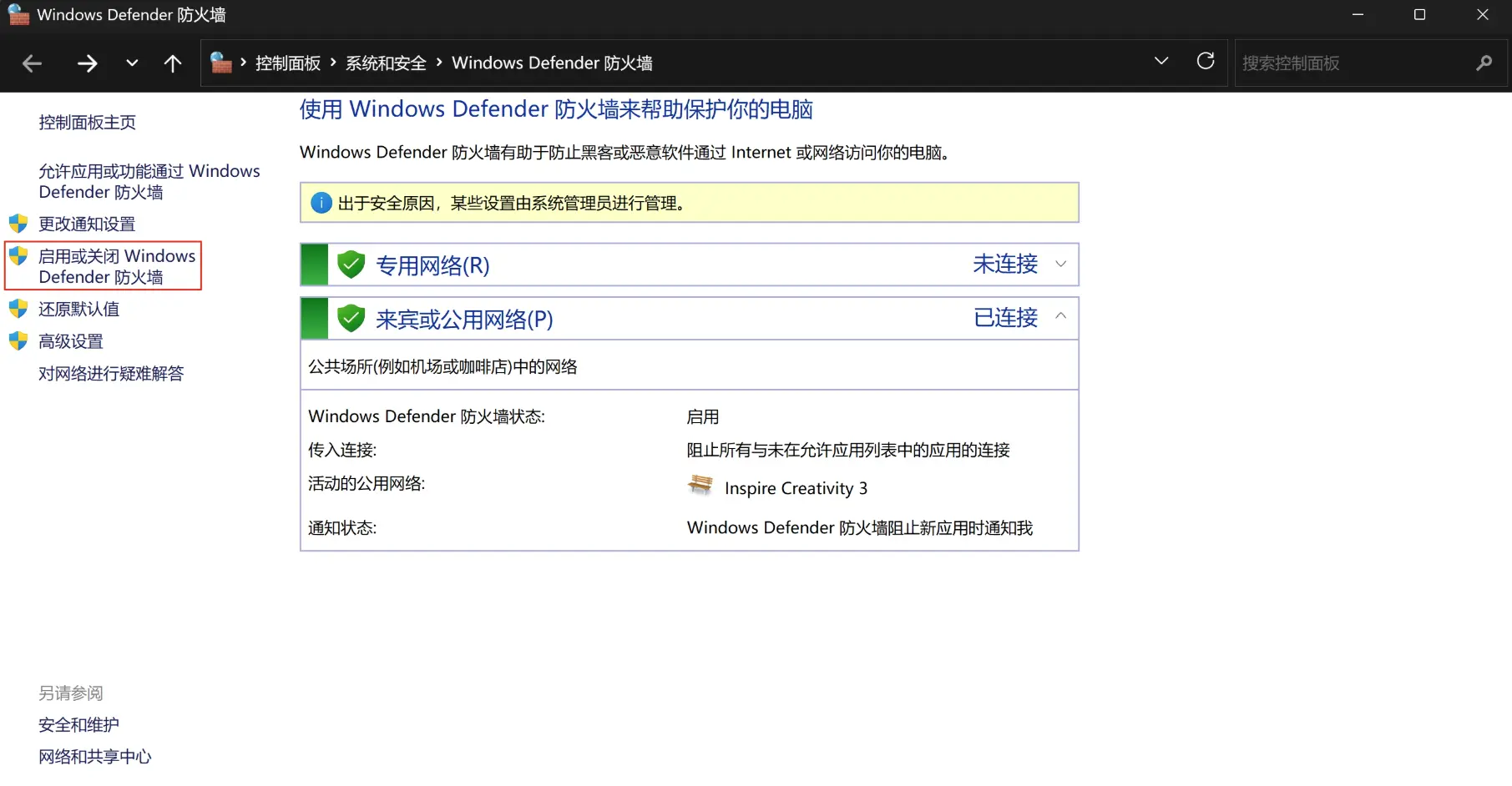The width and height of the screenshot is (1512, 786).
Task: Select 系统和安全 in the breadcrumb path
Action: tap(386, 63)
